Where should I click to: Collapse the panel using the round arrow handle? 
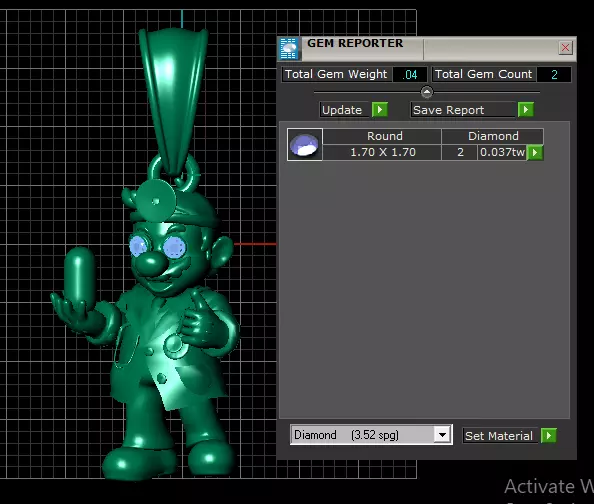[x=427, y=92]
